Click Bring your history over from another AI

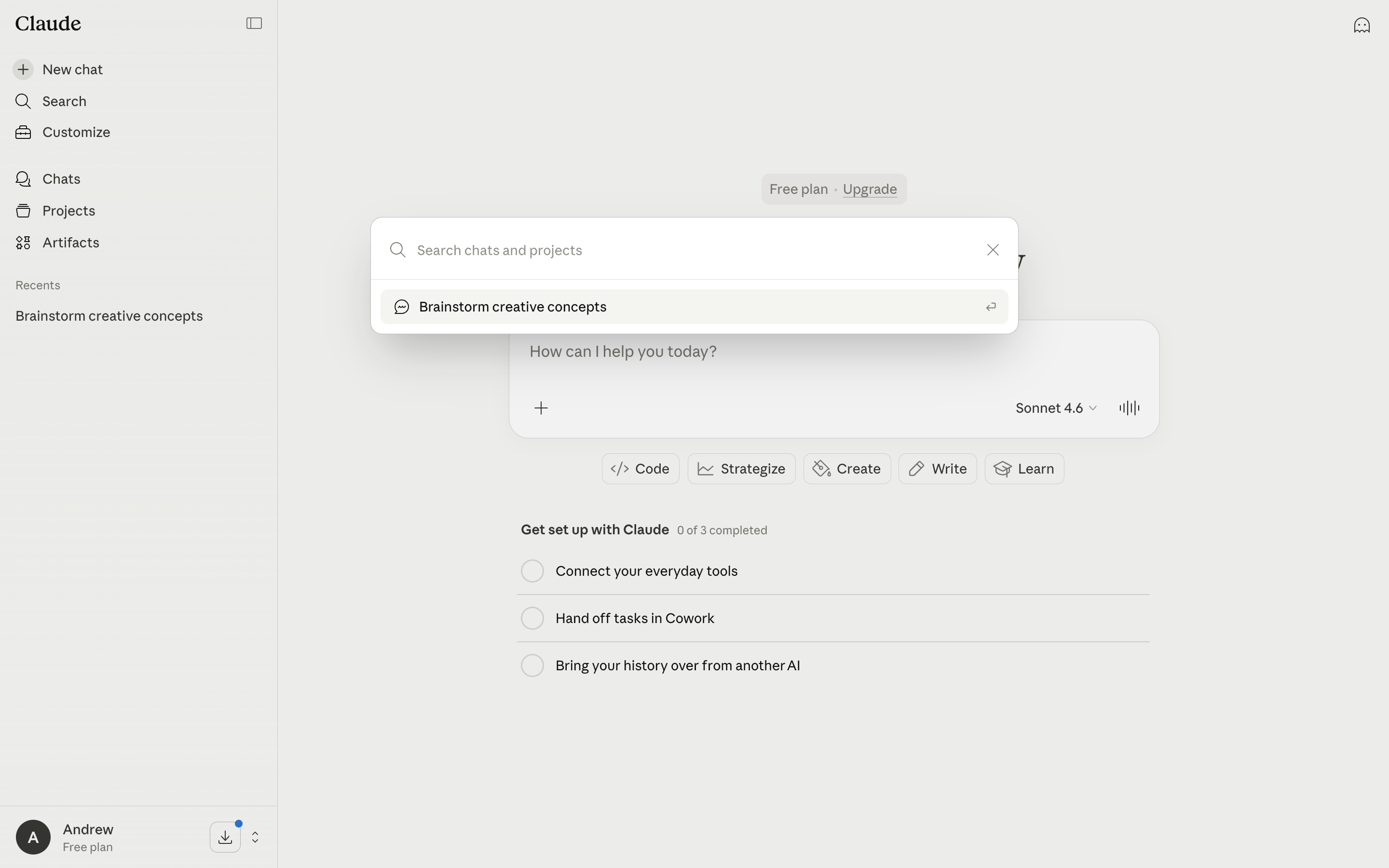click(678, 665)
